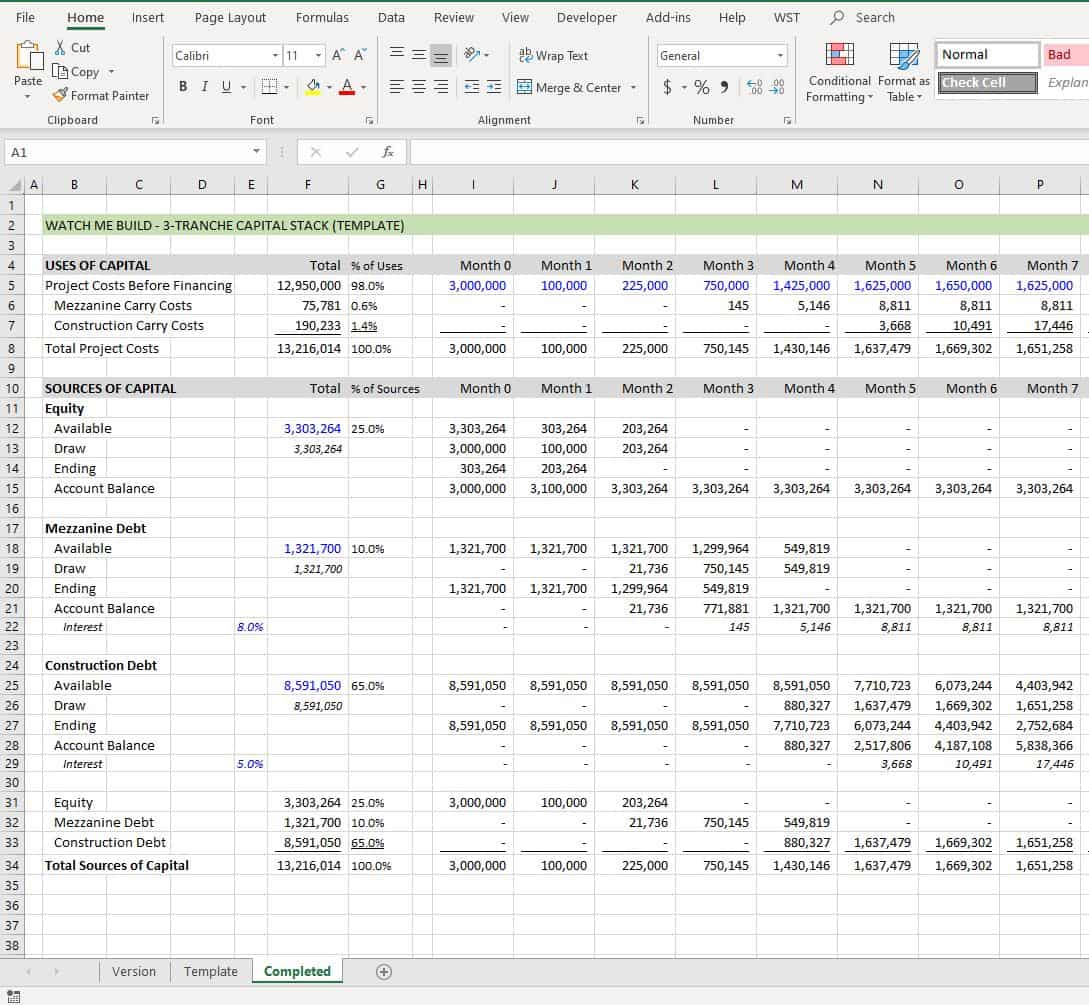Click the Name Box showing A1

click(x=127, y=152)
